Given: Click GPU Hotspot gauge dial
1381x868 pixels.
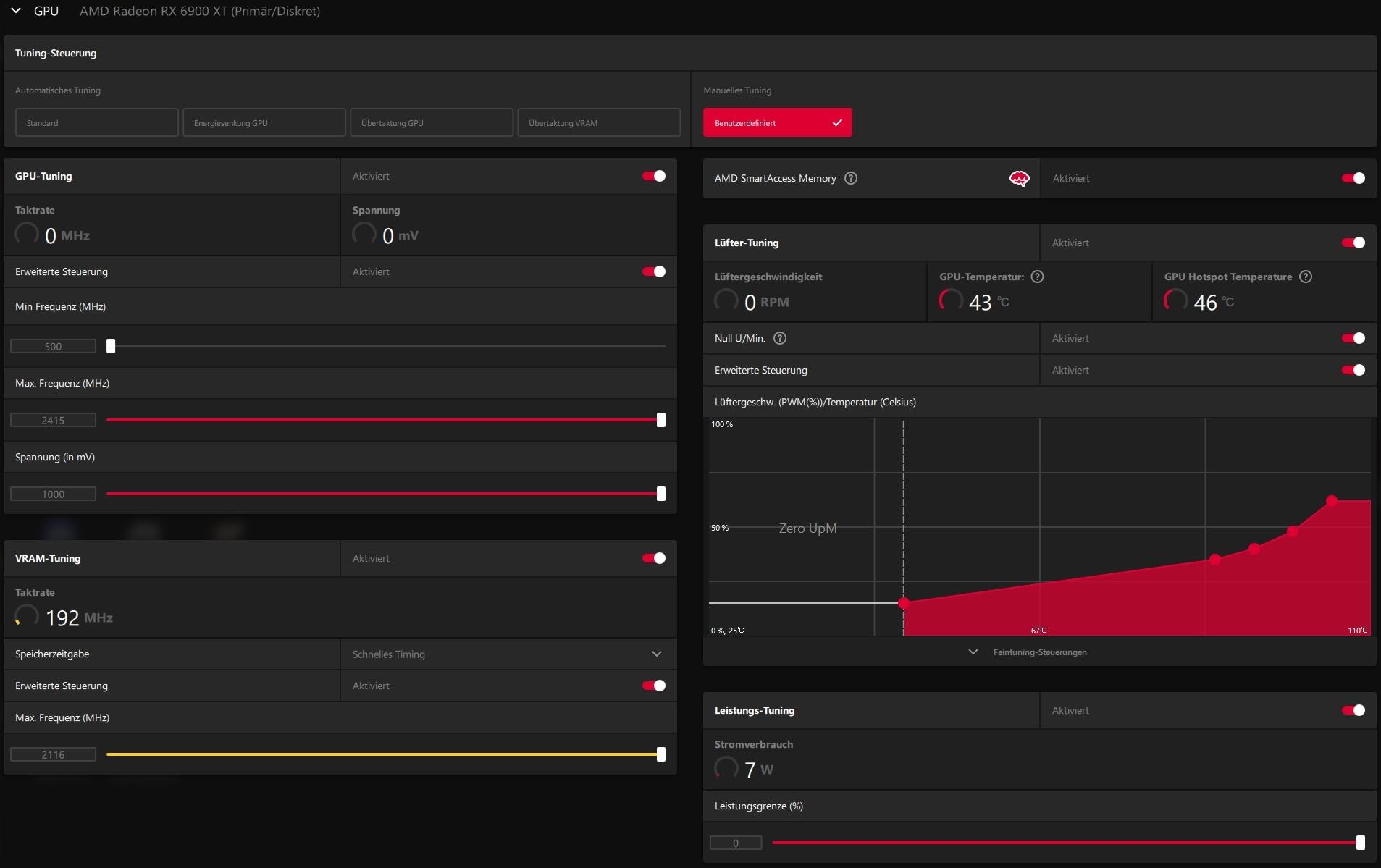Looking at the screenshot, I should pyautogui.click(x=1176, y=300).
